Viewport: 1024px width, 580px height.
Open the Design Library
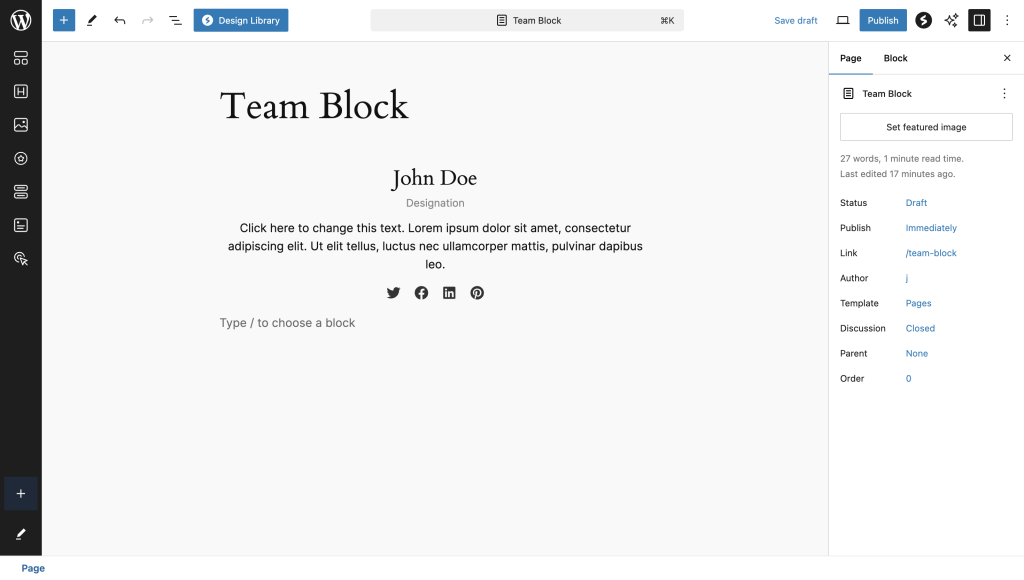pos(240,20)
